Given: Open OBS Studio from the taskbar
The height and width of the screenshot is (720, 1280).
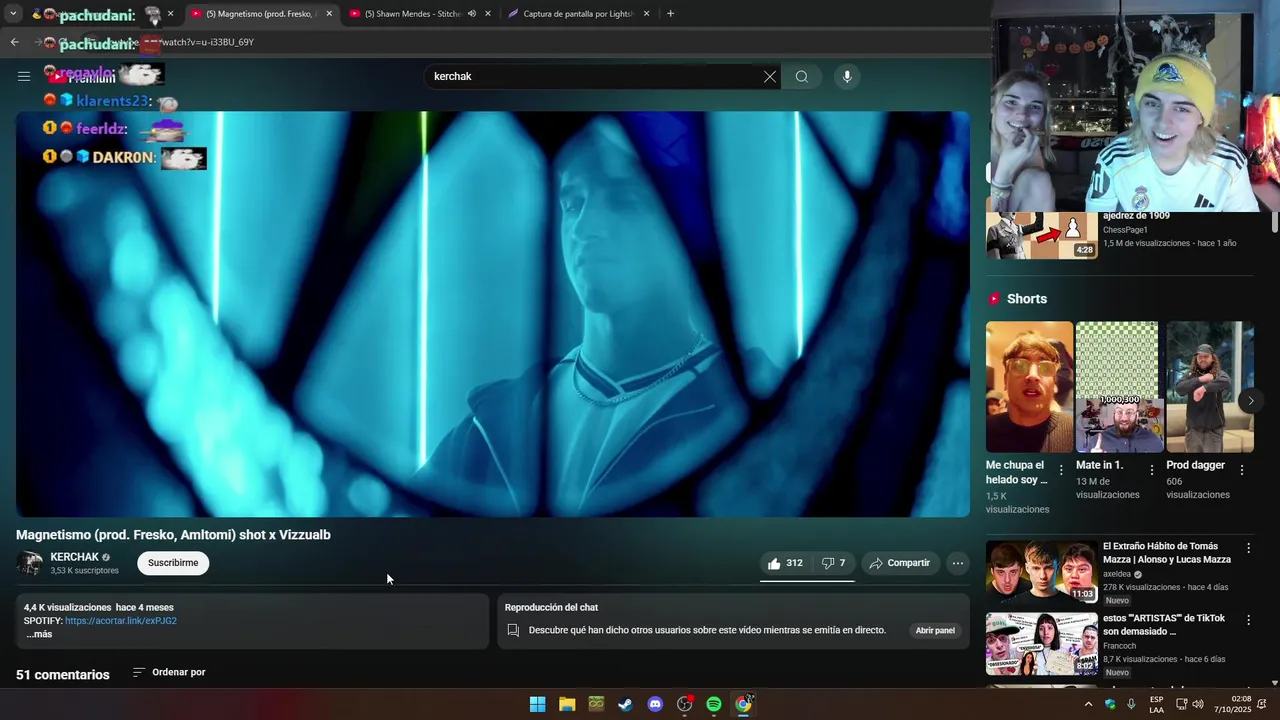Looking at the screenshot, I should click(x=684, y=704).
